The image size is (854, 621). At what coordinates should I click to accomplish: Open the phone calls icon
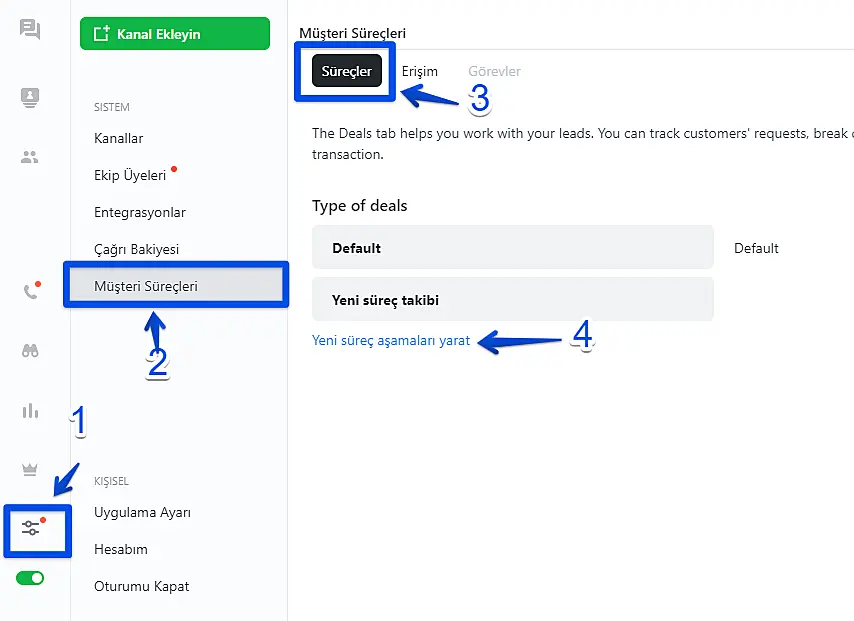click(30, 292)
